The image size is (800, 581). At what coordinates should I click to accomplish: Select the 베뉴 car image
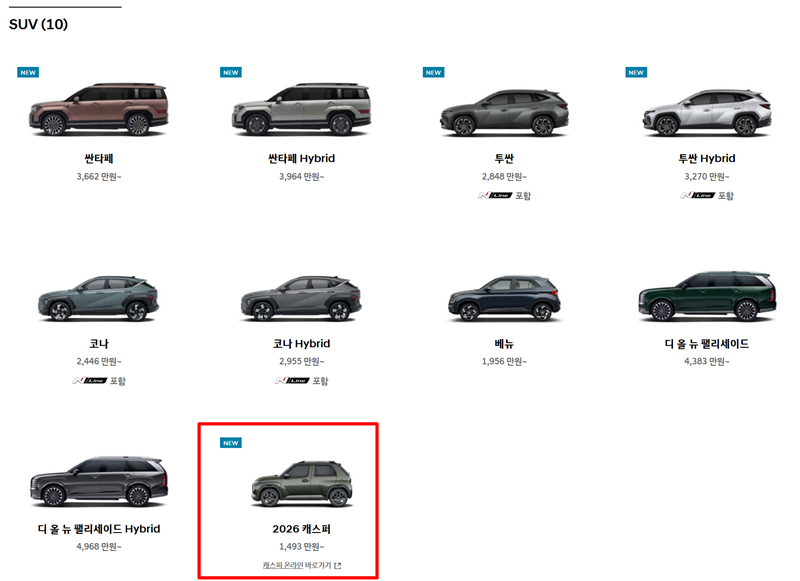pos(504,298)
